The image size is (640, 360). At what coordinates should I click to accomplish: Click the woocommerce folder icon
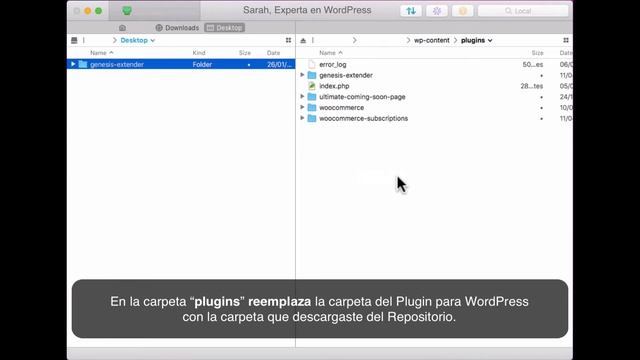pyautogui.click(x=312, y=107)
